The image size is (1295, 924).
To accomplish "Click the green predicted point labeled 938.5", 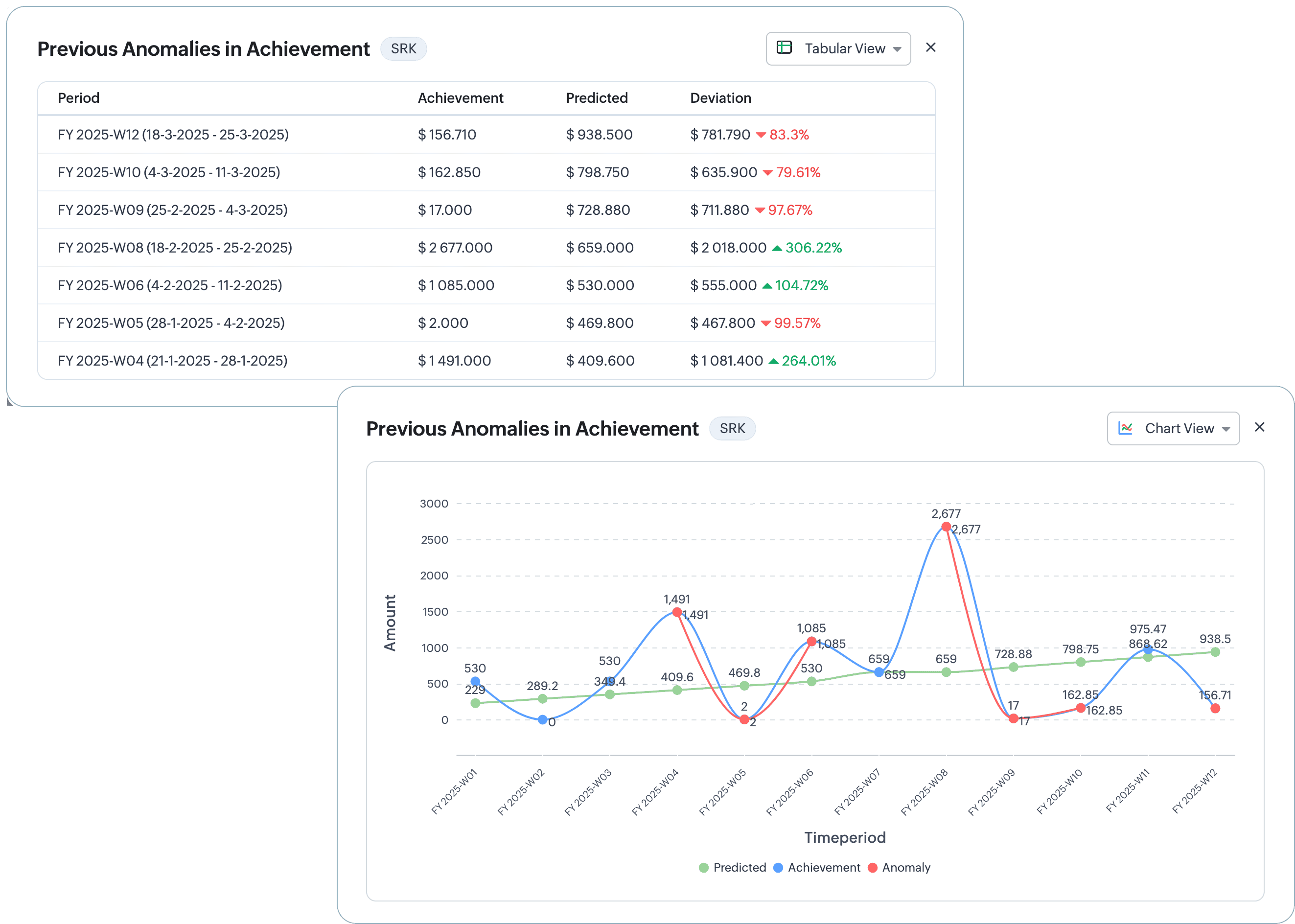I will [x=1215, y=652].
